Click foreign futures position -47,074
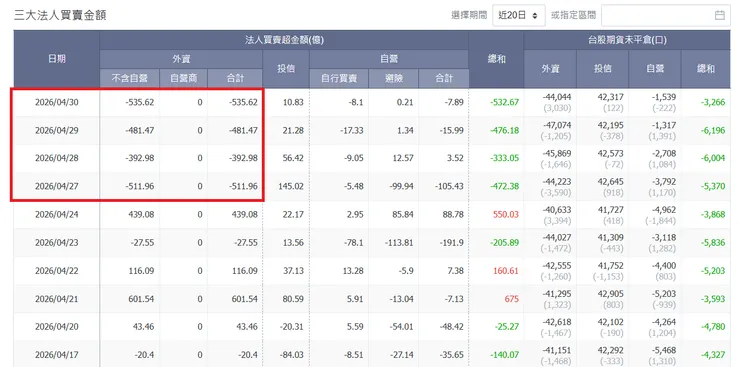The image size is (740, 367). (557, 125)
